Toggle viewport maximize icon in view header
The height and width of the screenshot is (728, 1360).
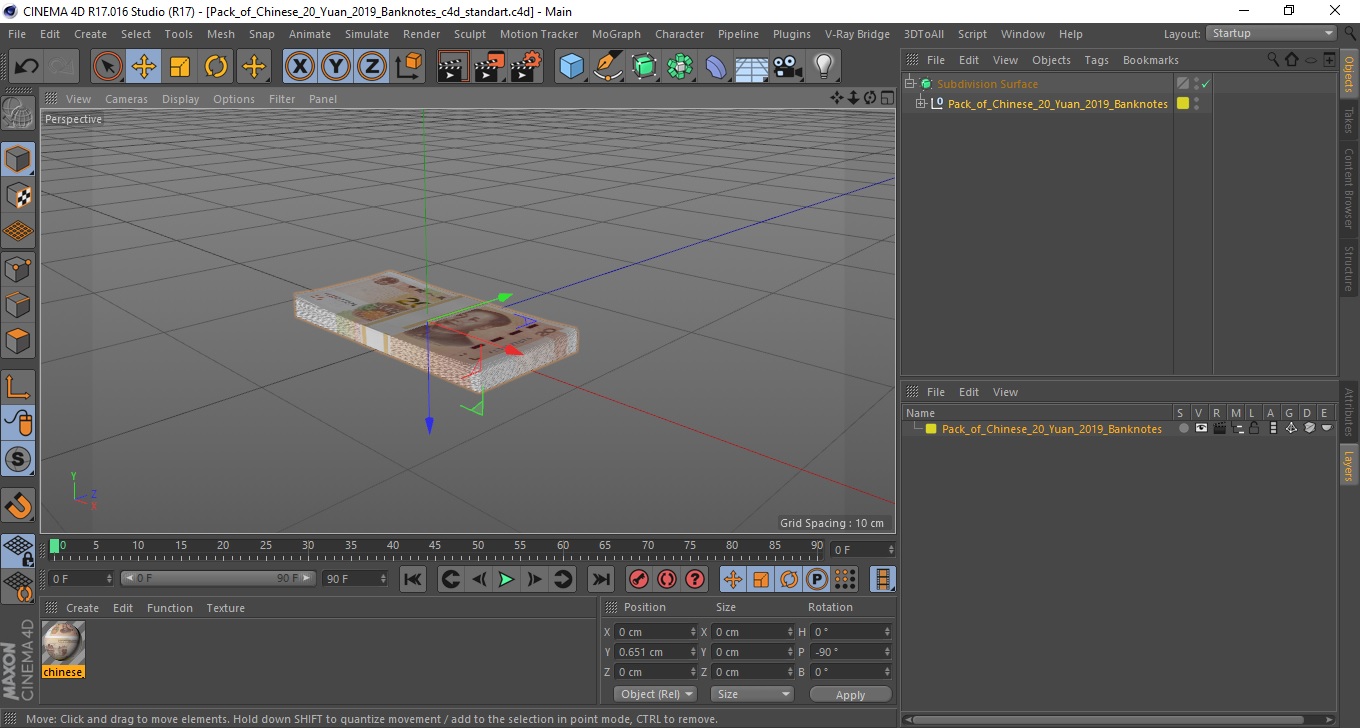pos(887,98)
